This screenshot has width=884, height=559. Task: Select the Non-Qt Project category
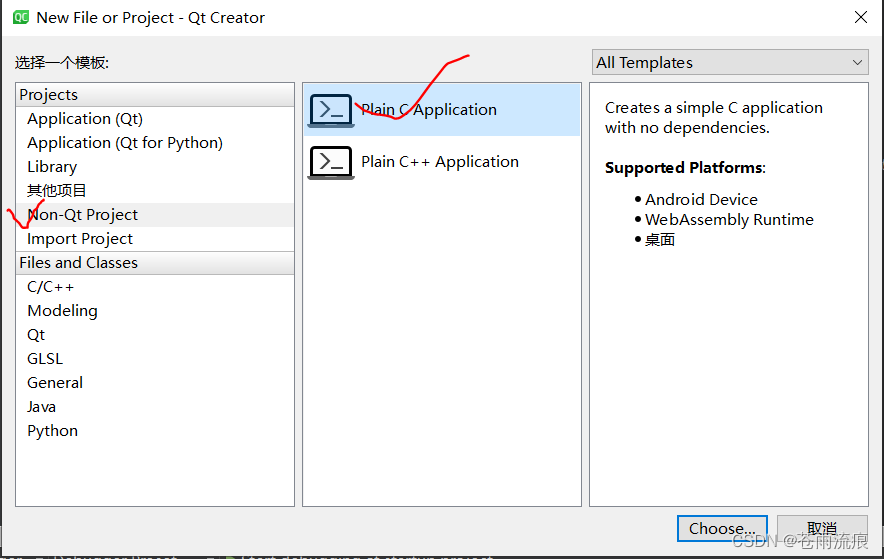(x=155, y=215)
